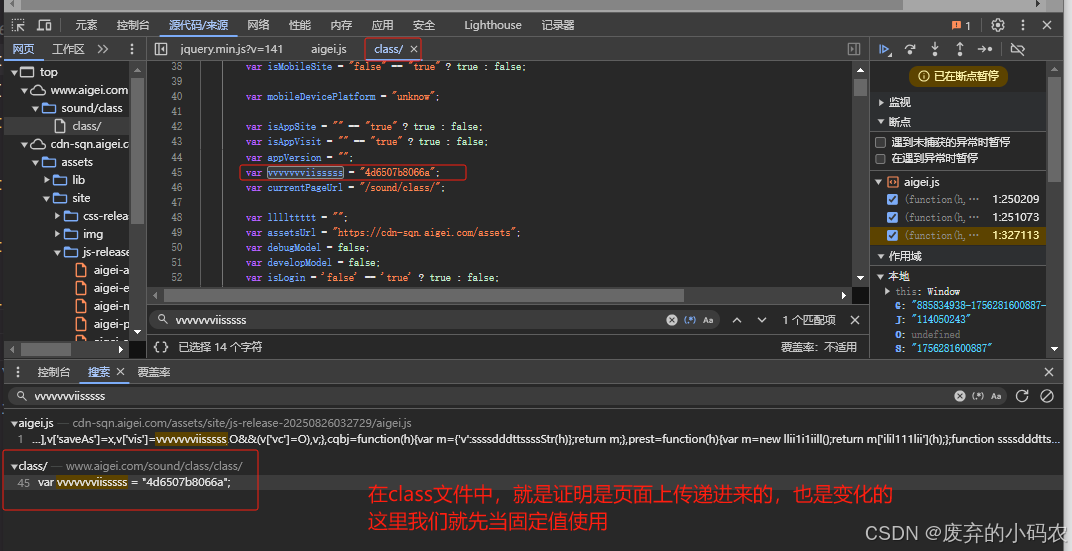Open the 工作区 workspace navigator tab
The width and height of the screenshot is (1072, 551).
(x=68, y=49)
